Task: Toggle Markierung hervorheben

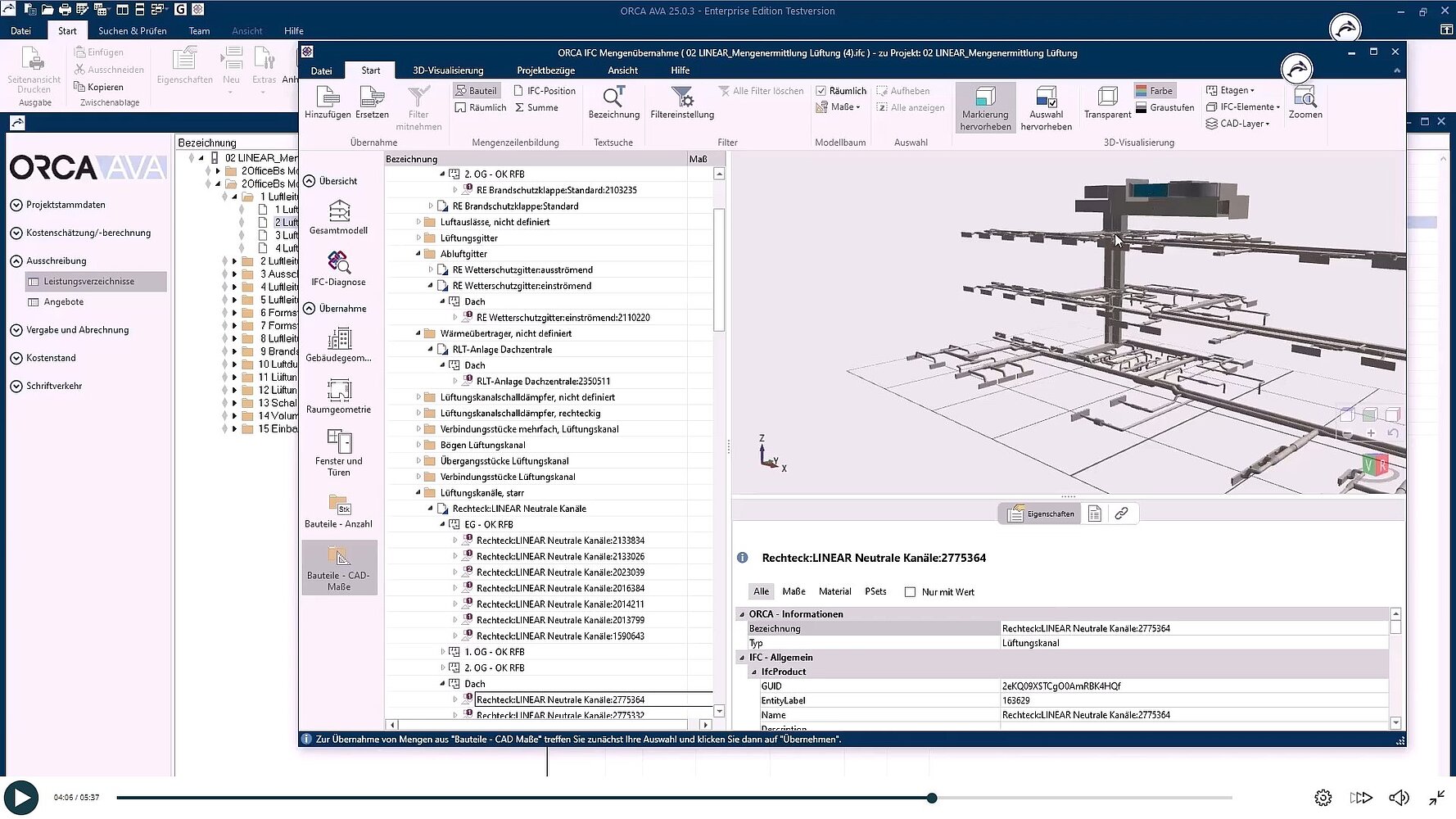Action: [985, 108]
